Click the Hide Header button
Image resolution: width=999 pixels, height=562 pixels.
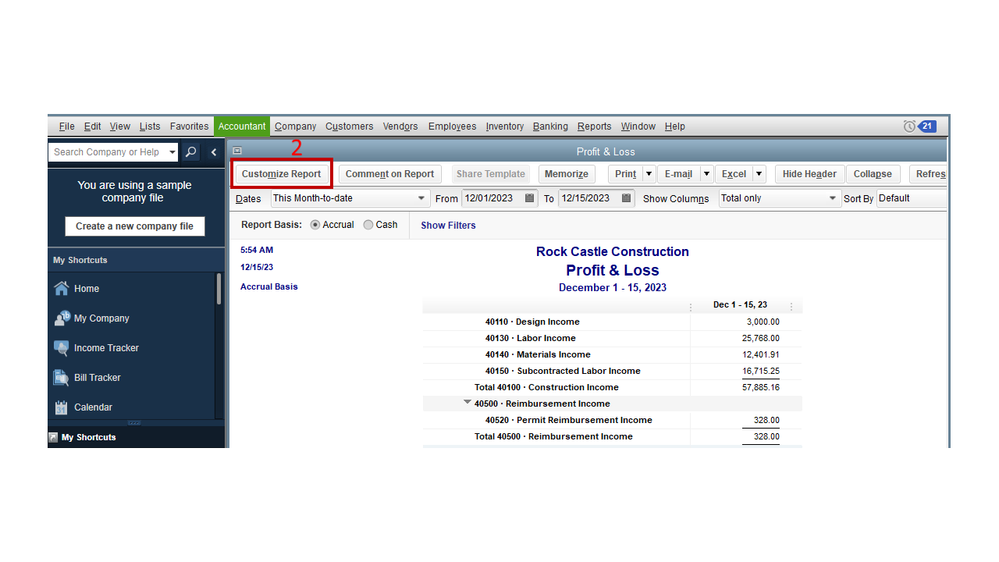coord(809,174)
